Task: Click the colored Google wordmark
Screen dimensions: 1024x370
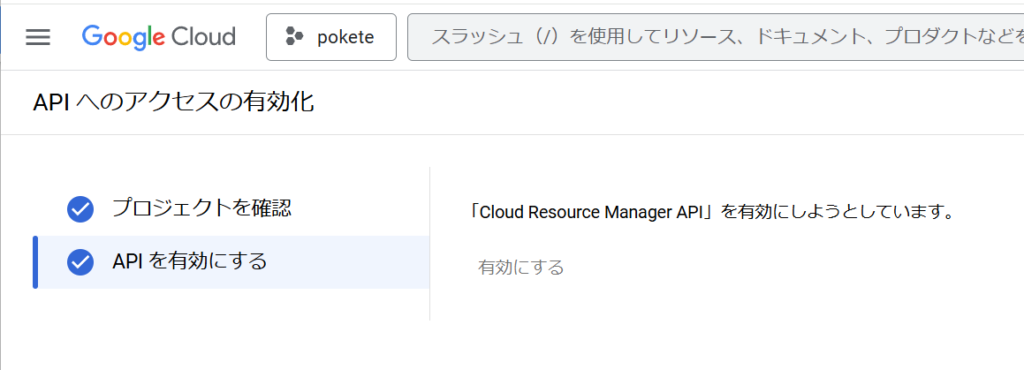Action: coord(123,37)
